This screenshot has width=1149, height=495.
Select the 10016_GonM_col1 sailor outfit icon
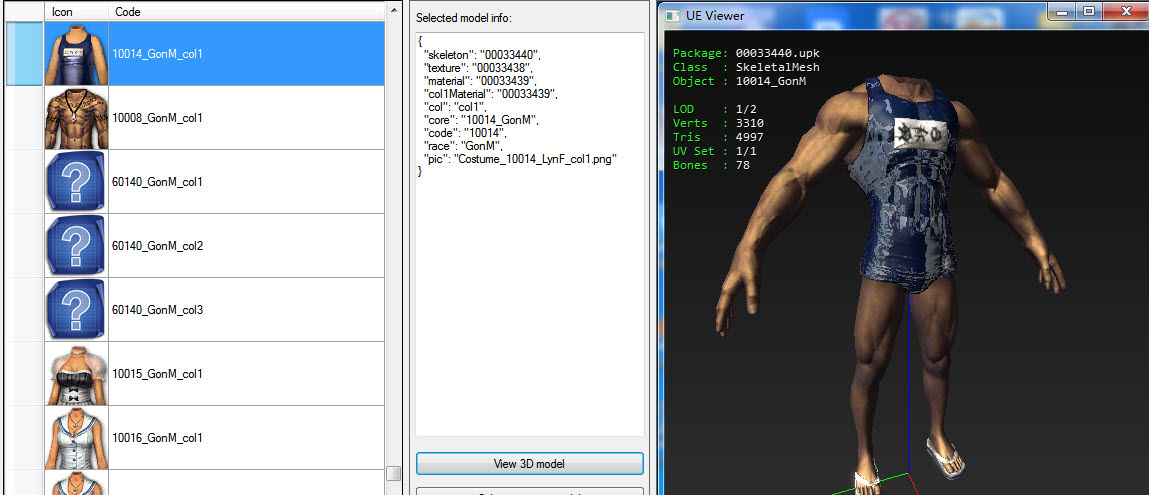click(x=76, y=438)
